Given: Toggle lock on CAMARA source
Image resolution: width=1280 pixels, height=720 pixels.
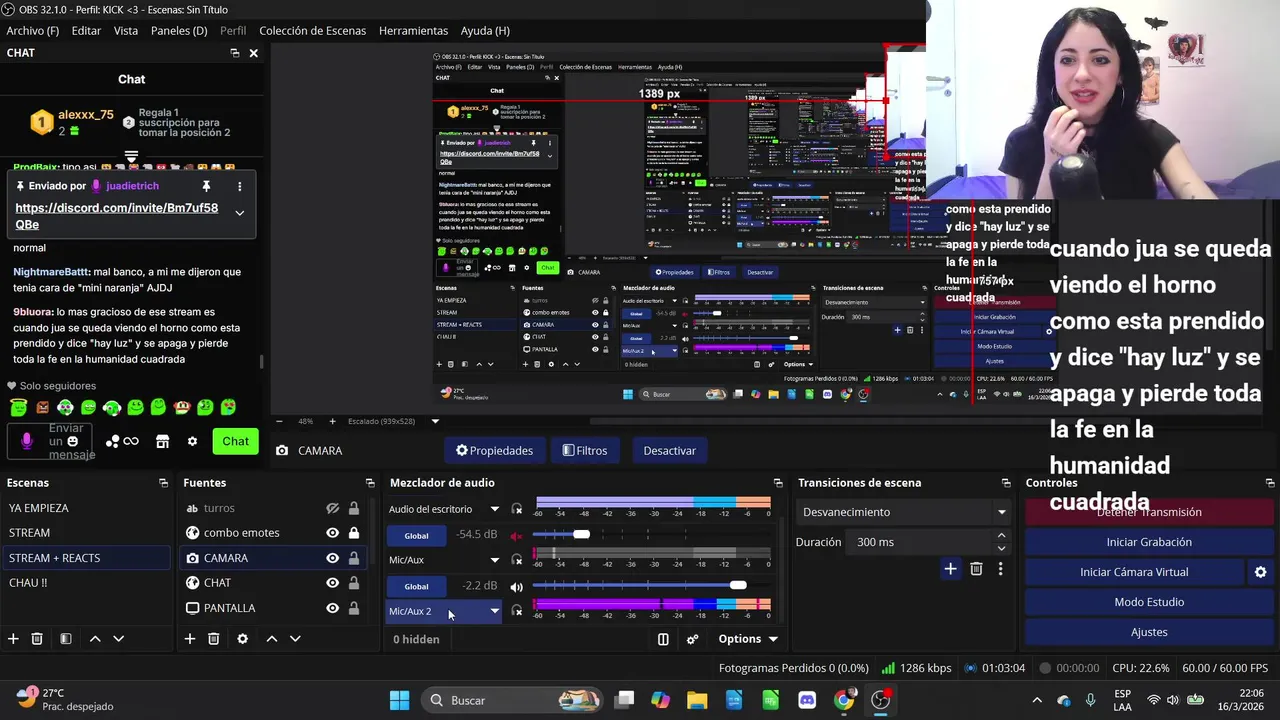Looking at the screenshot, I should click(354, 558).
